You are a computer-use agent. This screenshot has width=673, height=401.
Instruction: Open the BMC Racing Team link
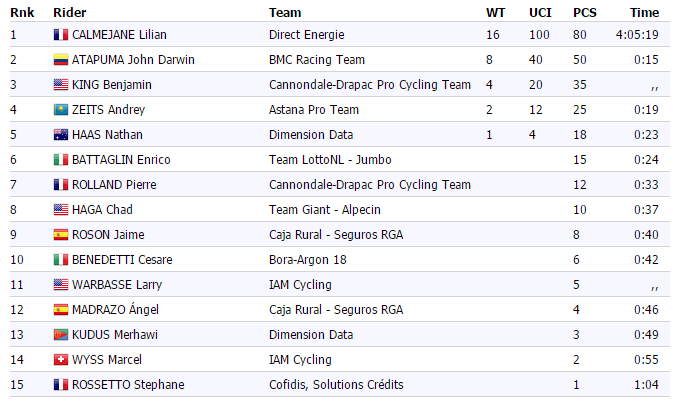pyautogui.click(x=317, y=60)
